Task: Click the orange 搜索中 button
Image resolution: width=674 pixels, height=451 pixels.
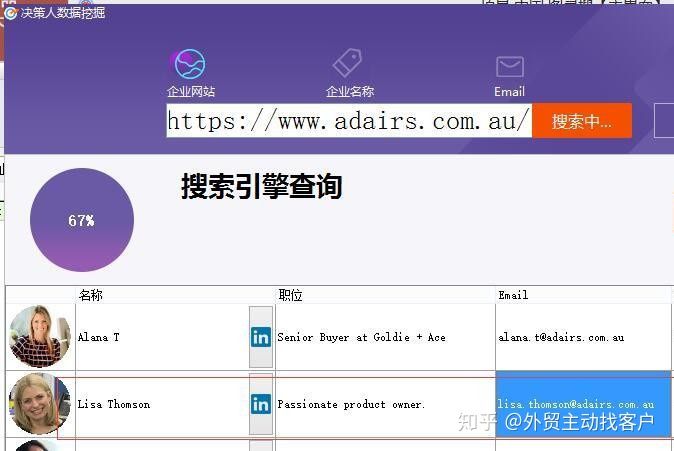Action: point(582,121)
